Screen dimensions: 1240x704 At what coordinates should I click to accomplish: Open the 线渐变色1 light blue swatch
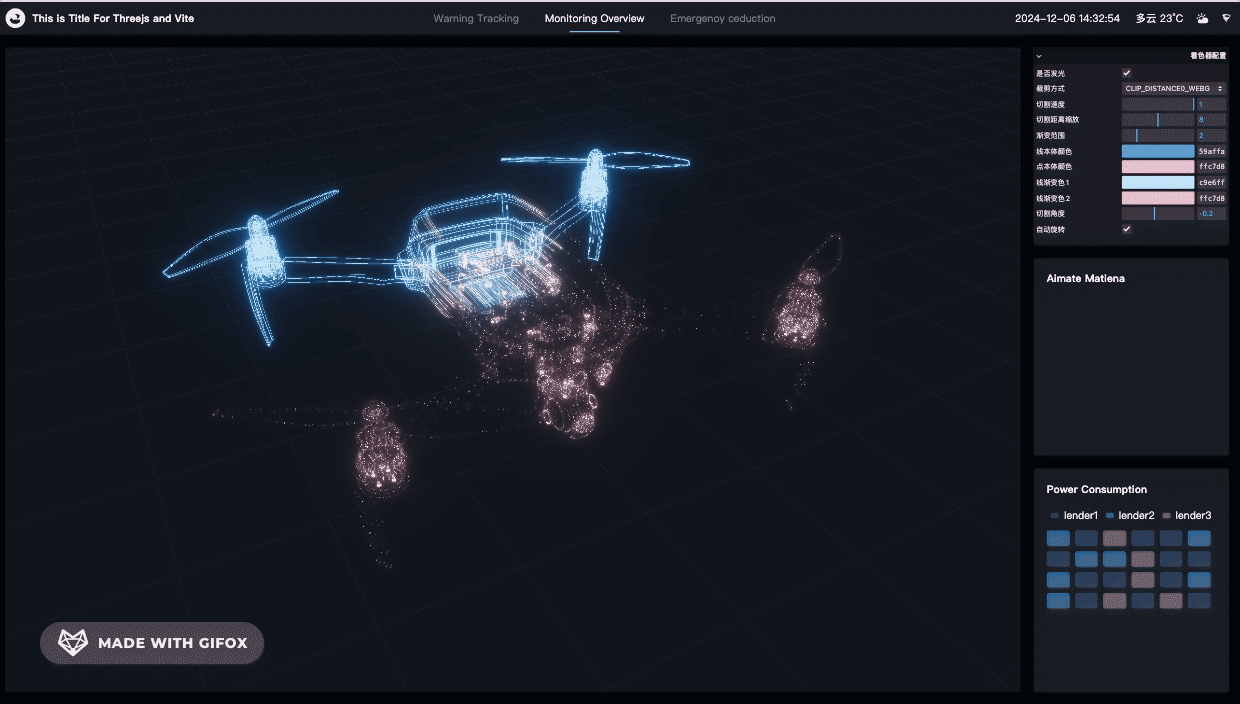(x=1158, y=182)
